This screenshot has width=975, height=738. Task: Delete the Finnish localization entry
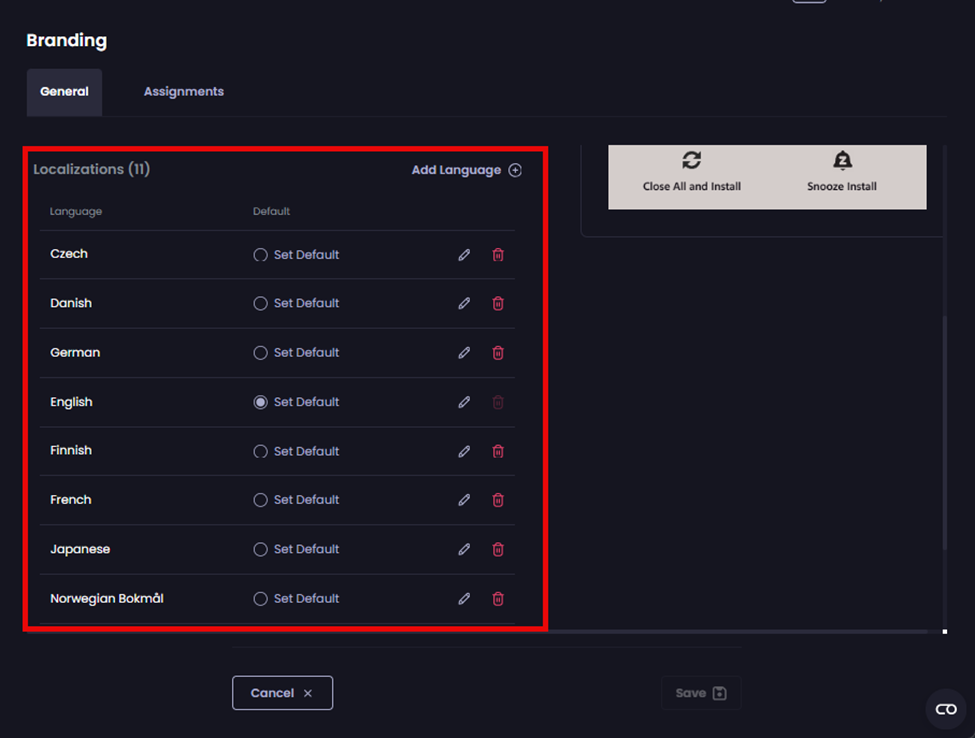pyautogui.click(x=497, y=451)
